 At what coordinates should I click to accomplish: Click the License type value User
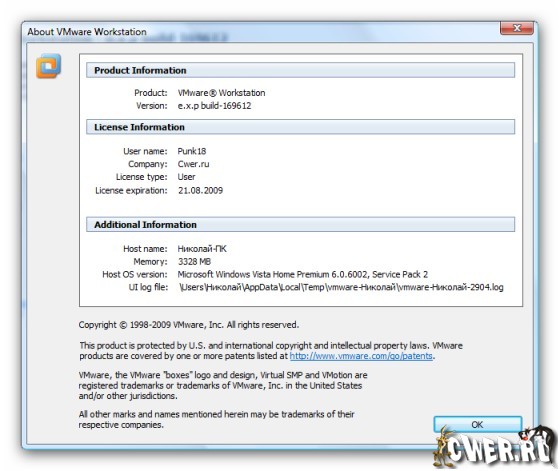click(x=186, y=177)
